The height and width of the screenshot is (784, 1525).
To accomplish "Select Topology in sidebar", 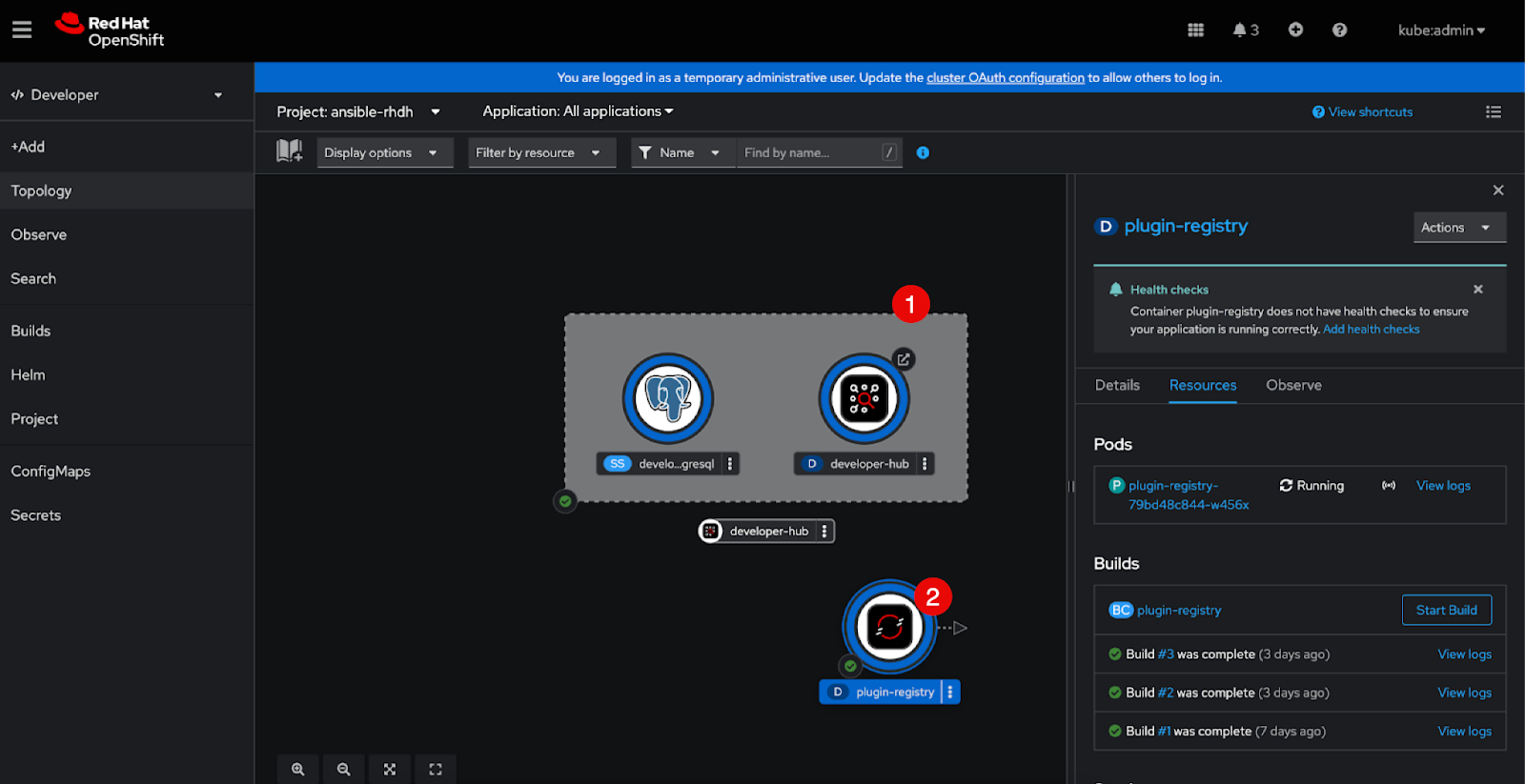I will (127, 191).
